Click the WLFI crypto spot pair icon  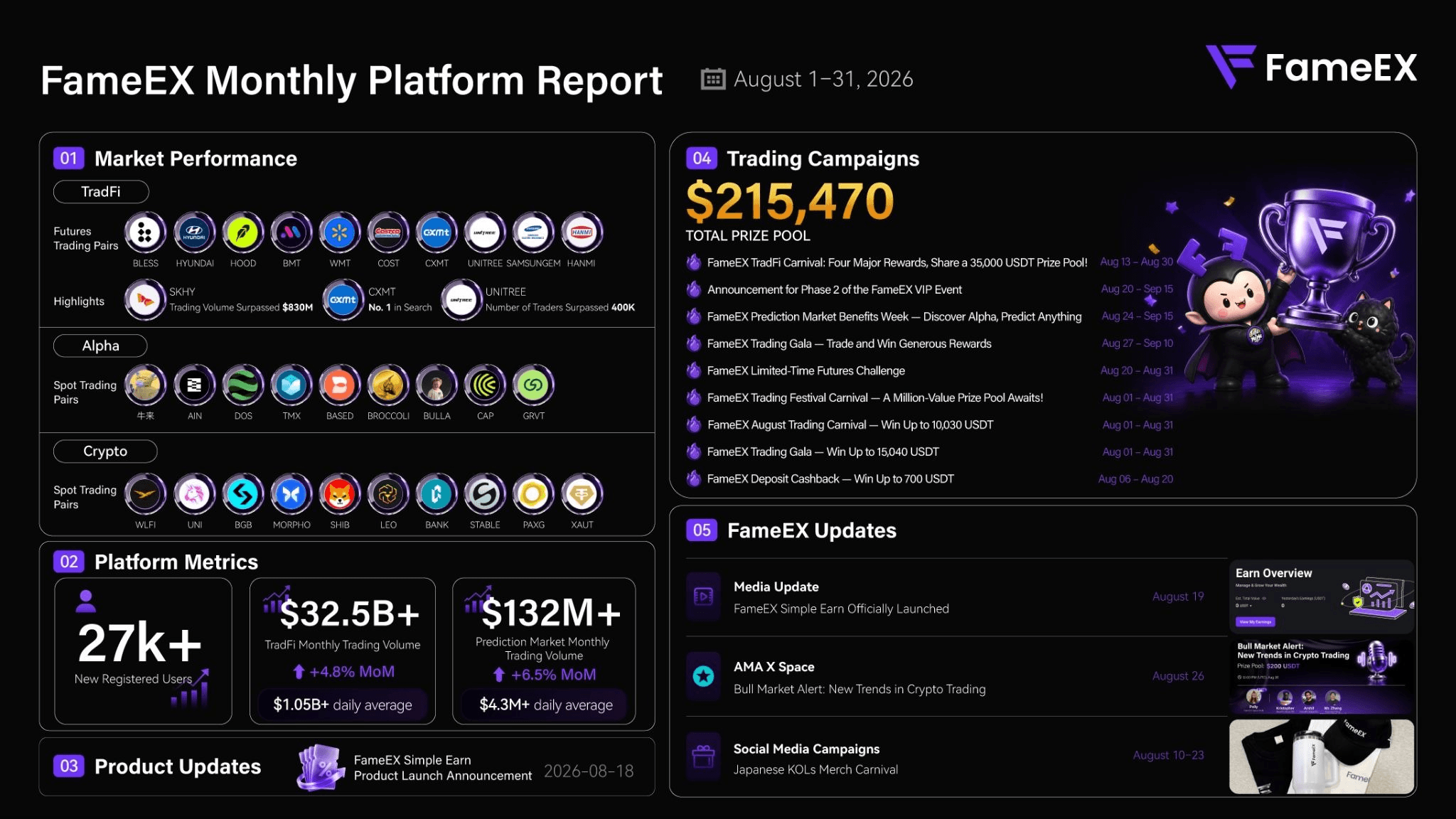(145, 494)
